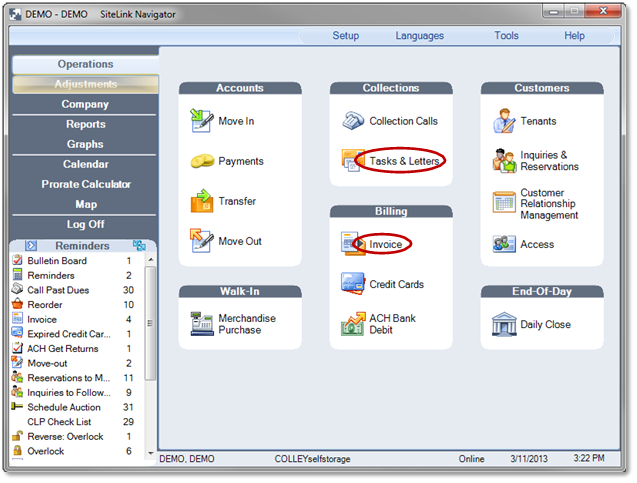Image resolution: width=637 pixels, height=483 pixels.
Task: Log Off from the sidebar
Action: 85,224
